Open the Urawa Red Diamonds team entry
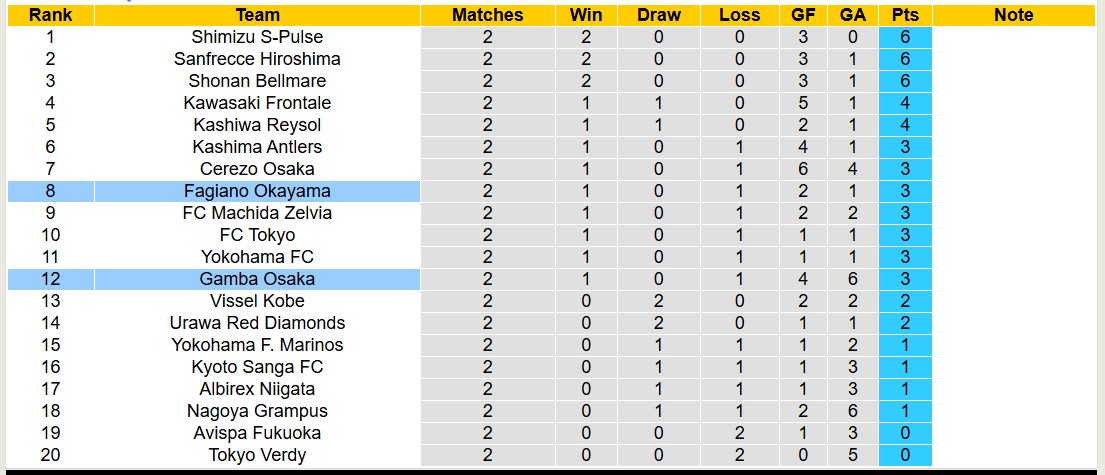This screenshot has width=1105, height=475. coord(257,323)
